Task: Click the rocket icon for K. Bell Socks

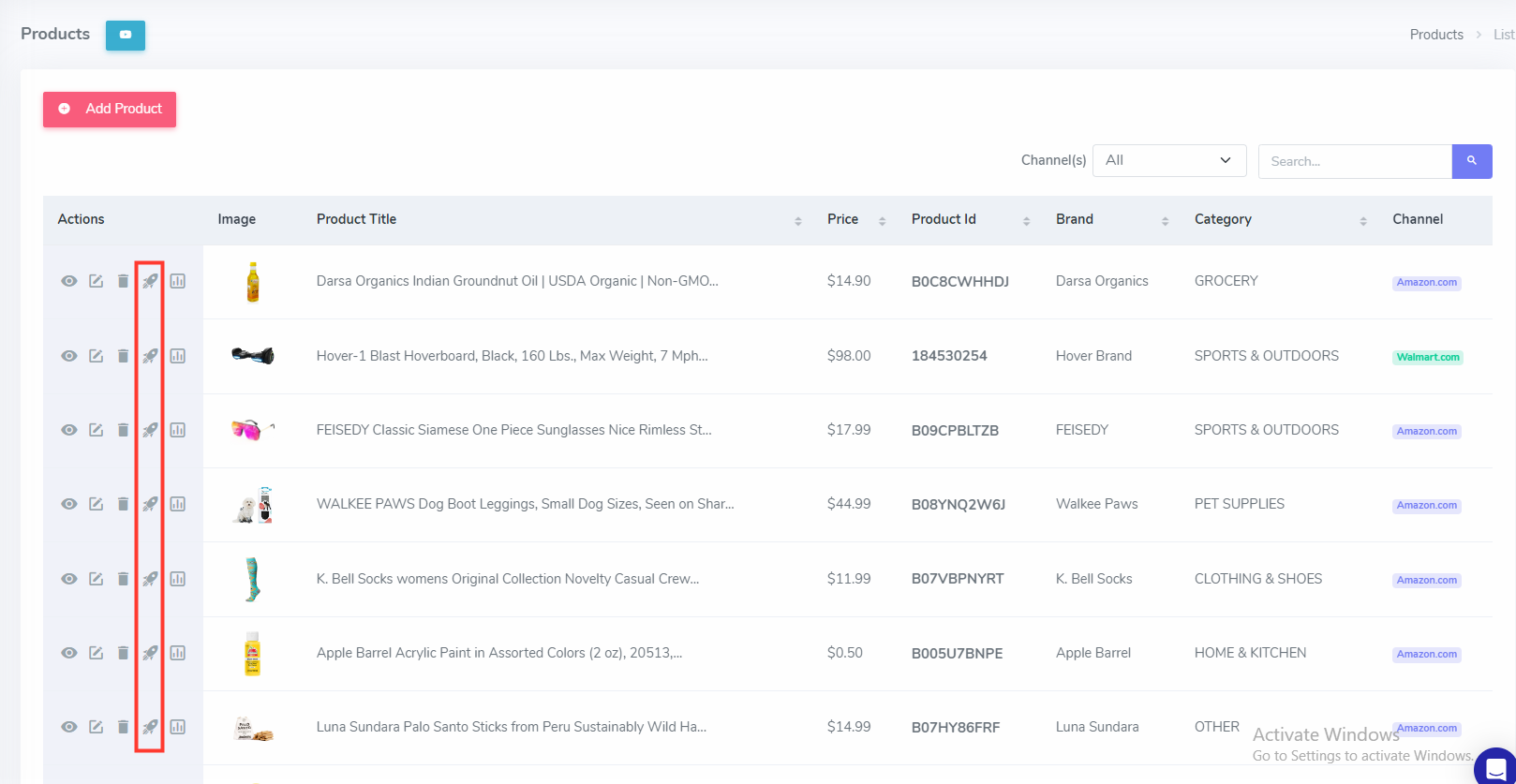Action: (x=150, y=579)
